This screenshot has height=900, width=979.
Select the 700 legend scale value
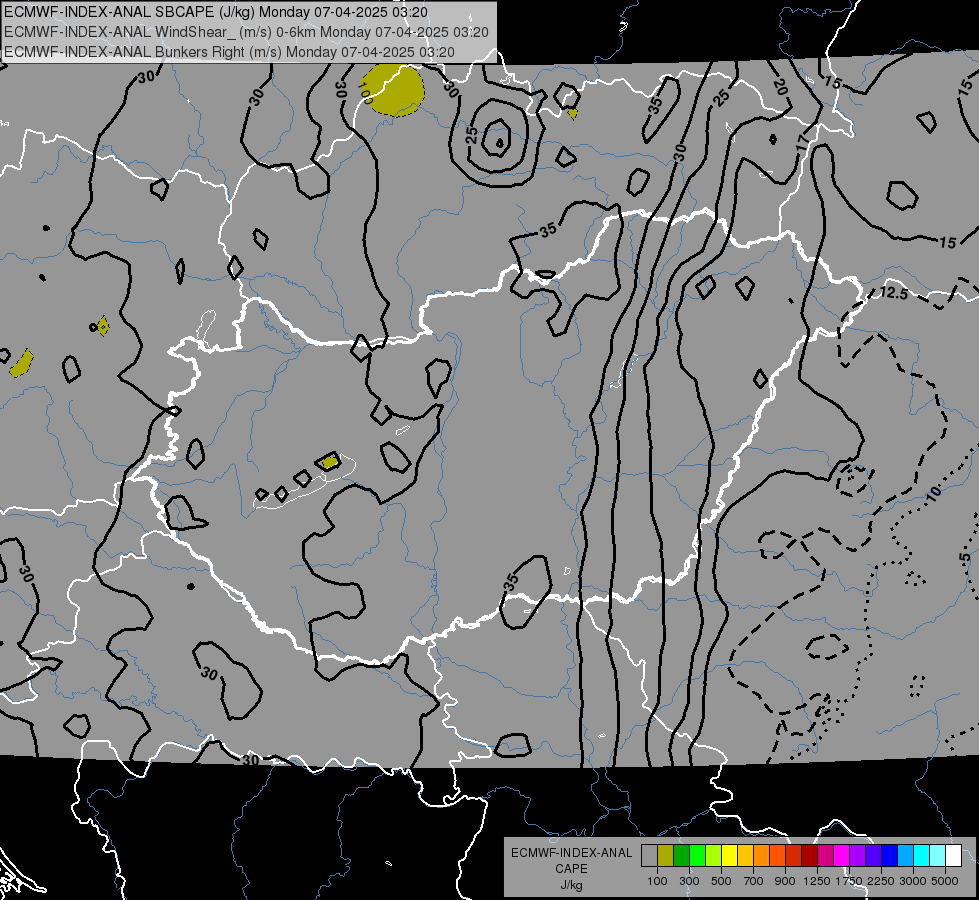coord(754,881)
